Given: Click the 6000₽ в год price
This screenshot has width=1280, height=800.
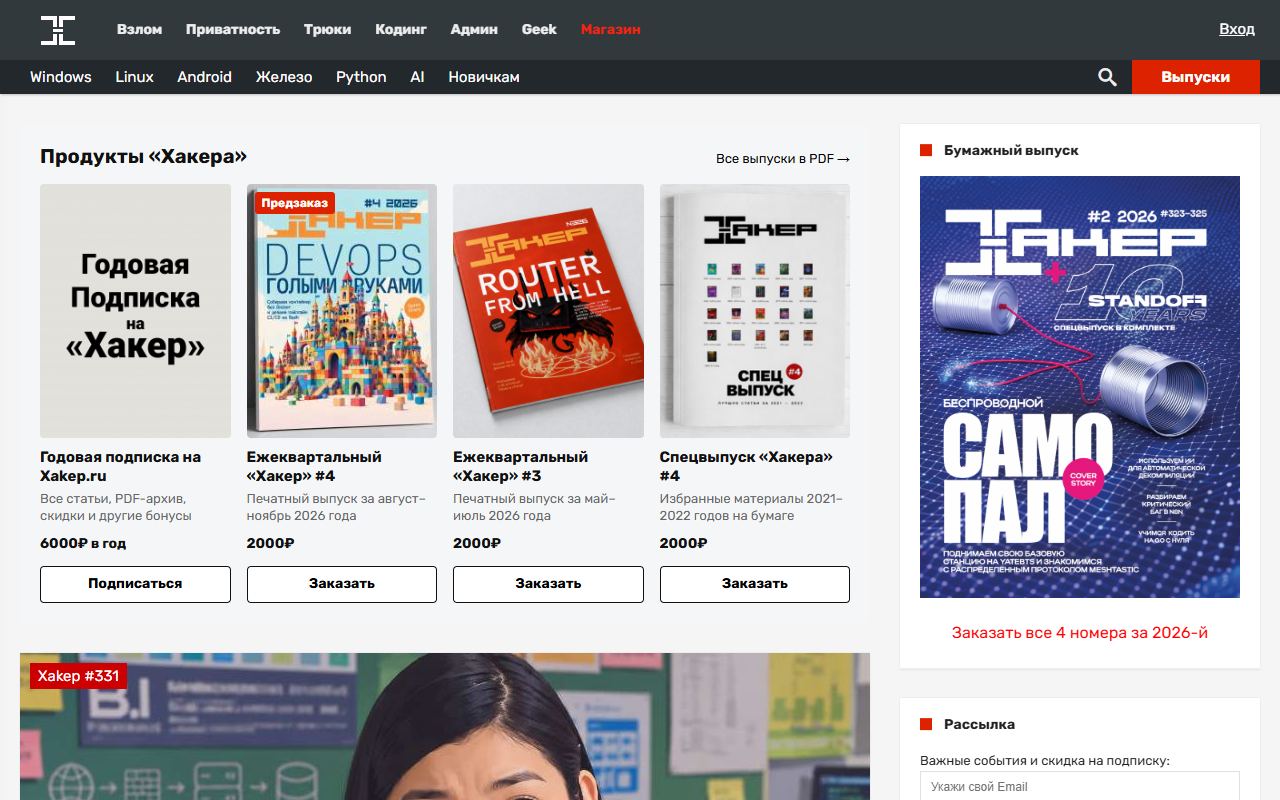Looking at the screenshot, I should 83,544.
